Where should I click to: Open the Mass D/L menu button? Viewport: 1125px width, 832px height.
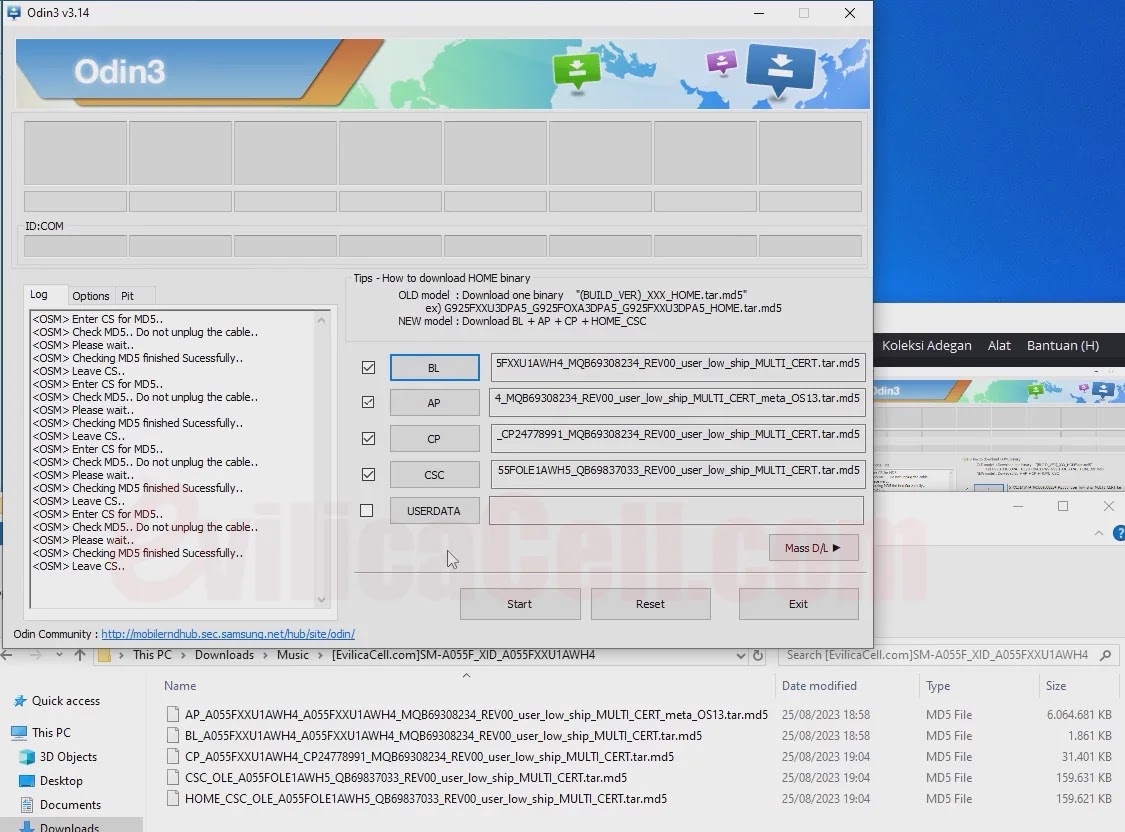coord(813,548)
